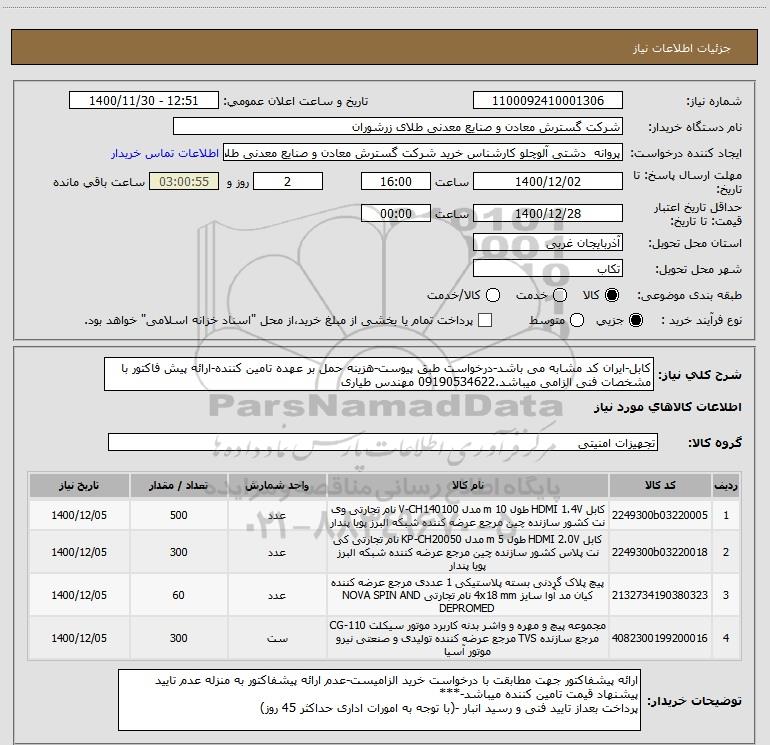Click item code 2249300b03220018
770x745 pixels.
click(x=660, y=552)
